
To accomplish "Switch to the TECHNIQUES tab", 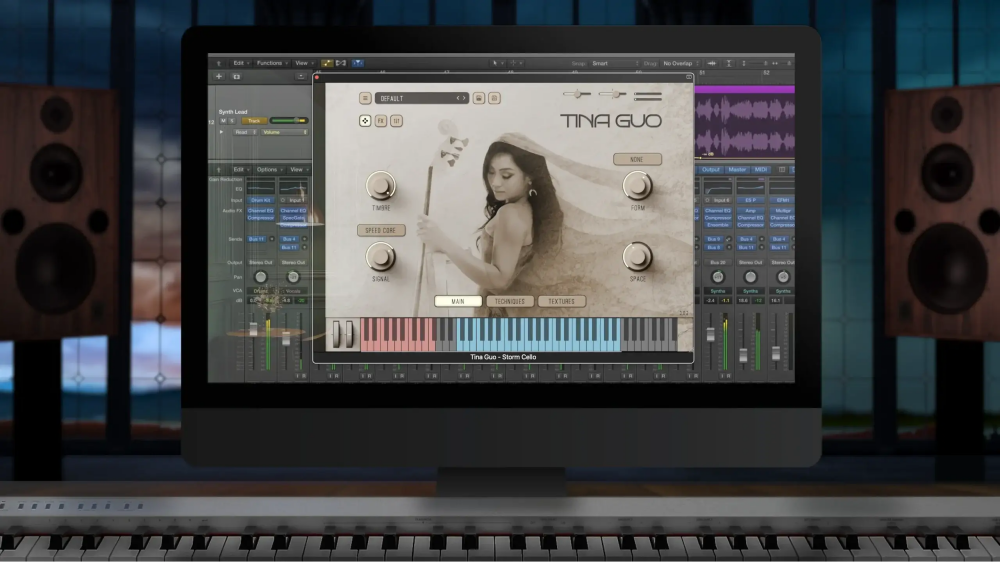I will (x=510, y=301).
